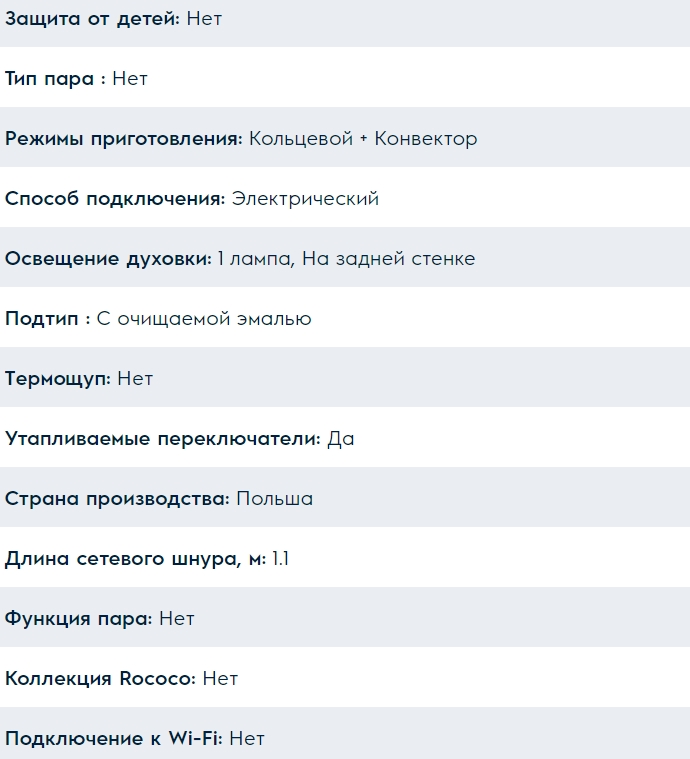Image resolution: width=690 pixels, height=759 pixels.
Task: Click the 'Режимы приготовления' label
Action: 123,139
